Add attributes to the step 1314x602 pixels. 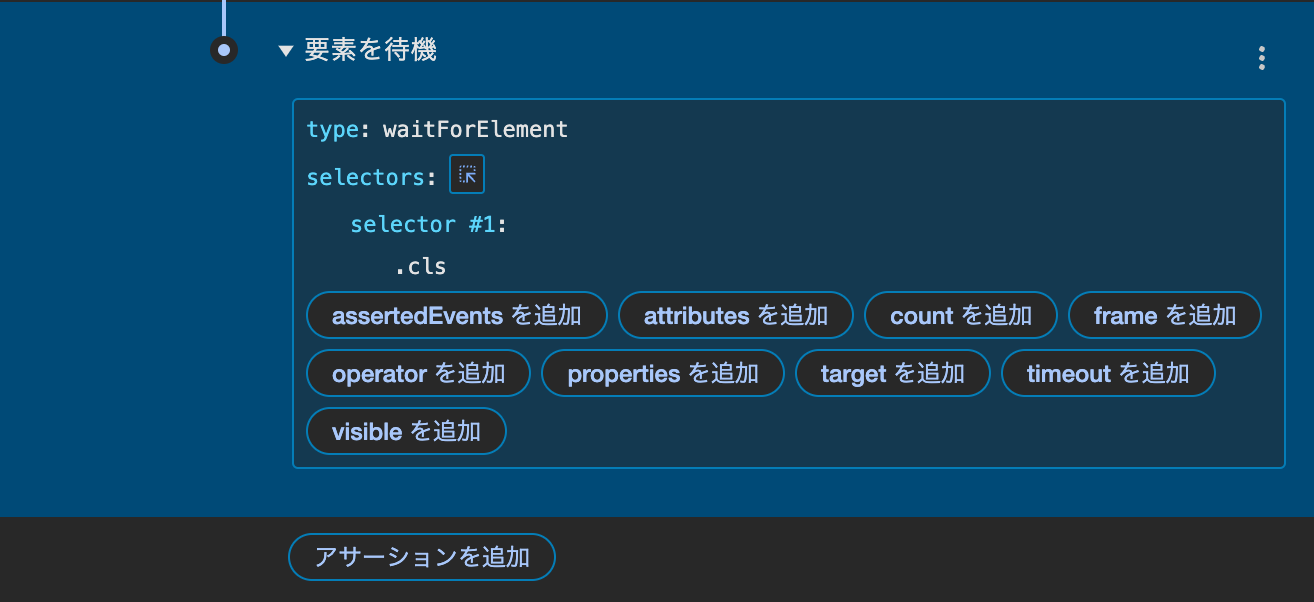[735, 316]
